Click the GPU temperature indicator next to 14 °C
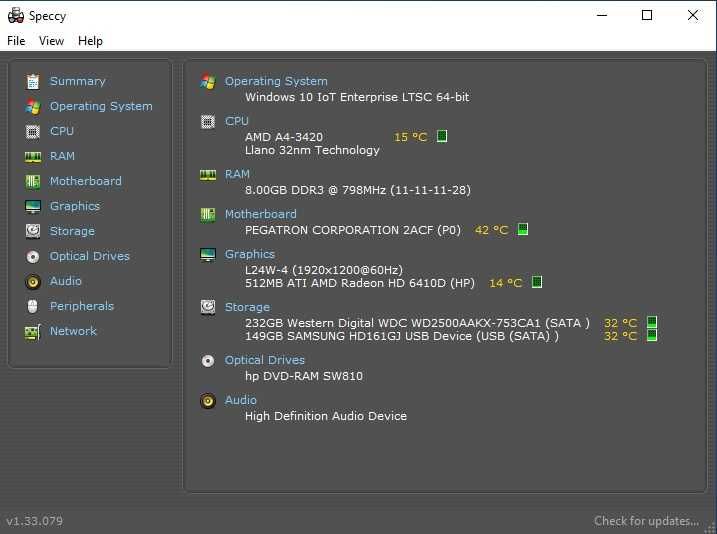Image resolution: width=717 pixels, height=534 pixels. coord(537,282)
